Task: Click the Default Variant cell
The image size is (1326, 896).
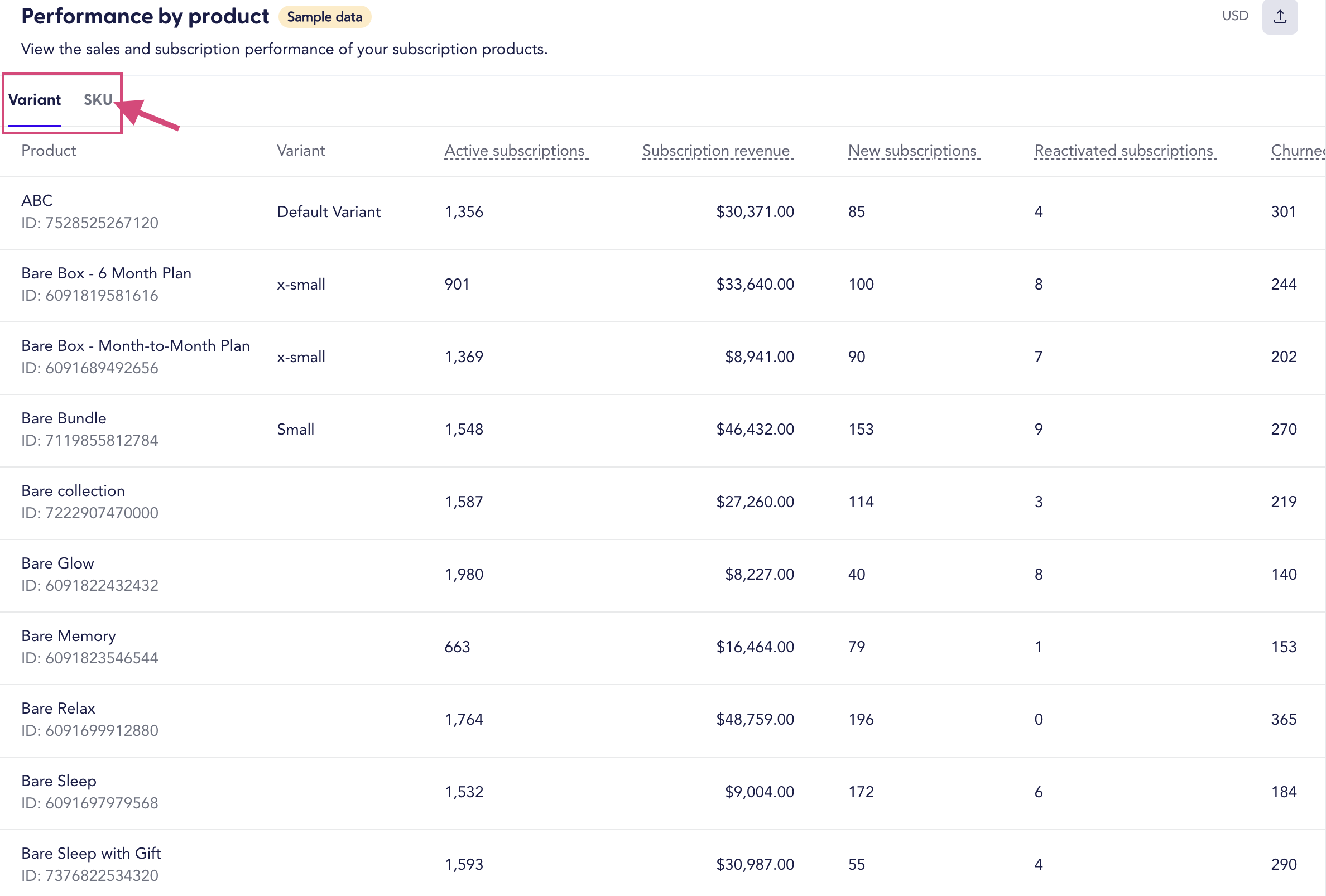Action: pyautogui.click(x=329, y=212)
